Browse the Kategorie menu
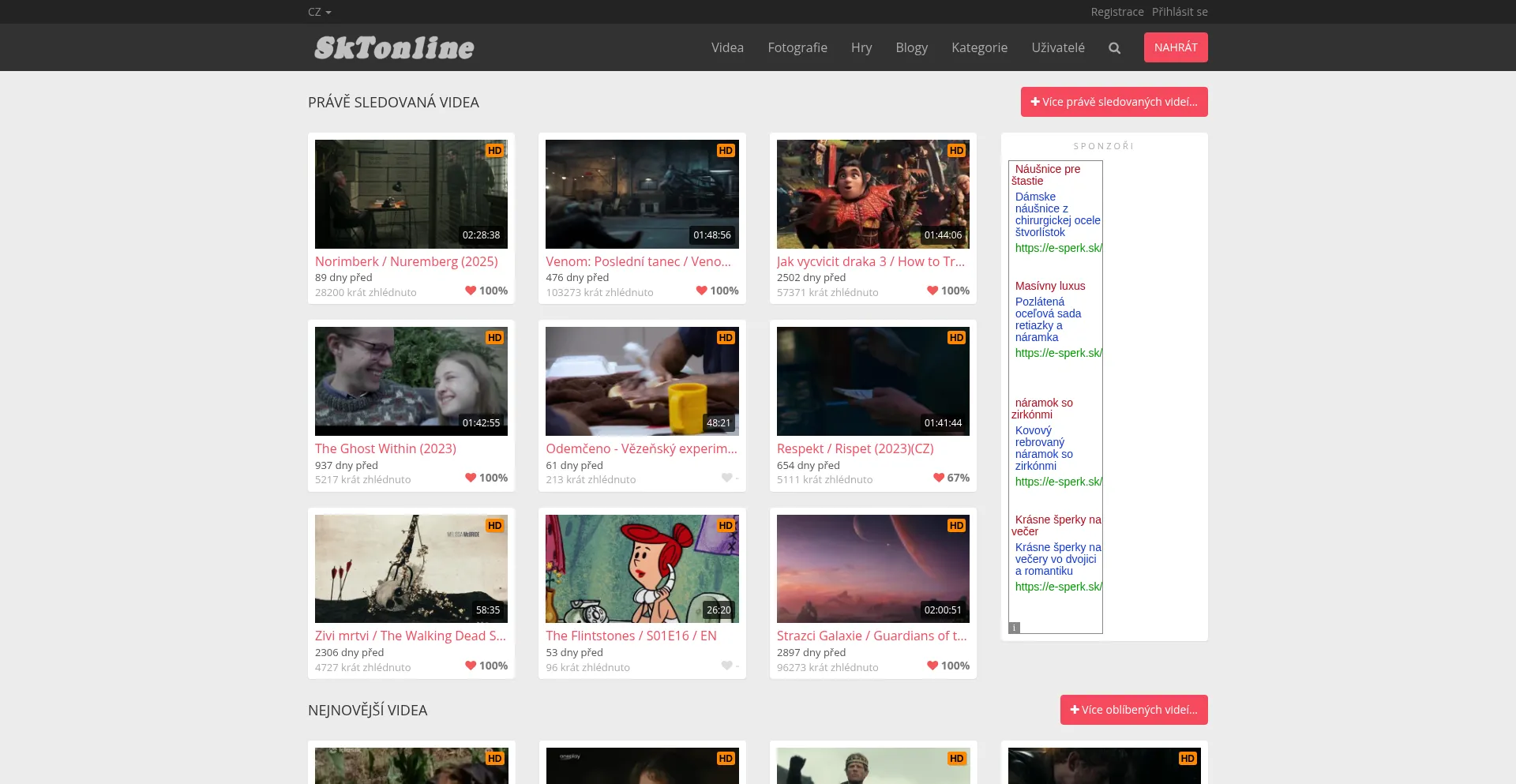The height and width of the screenshot is (784, 1516). coord(980,47)
